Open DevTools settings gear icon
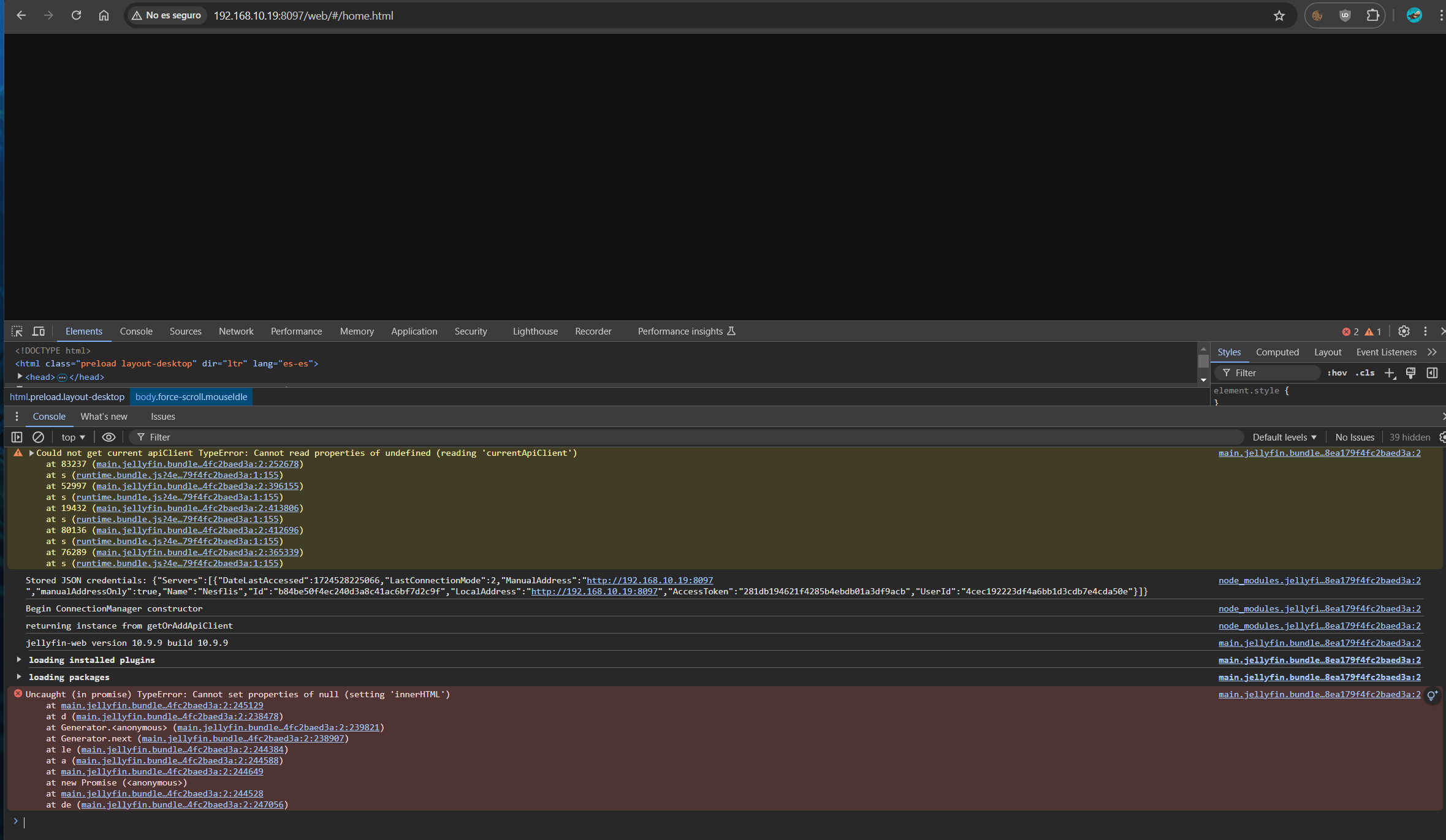Screen dimensions: 1446x840 (1404, 331)
